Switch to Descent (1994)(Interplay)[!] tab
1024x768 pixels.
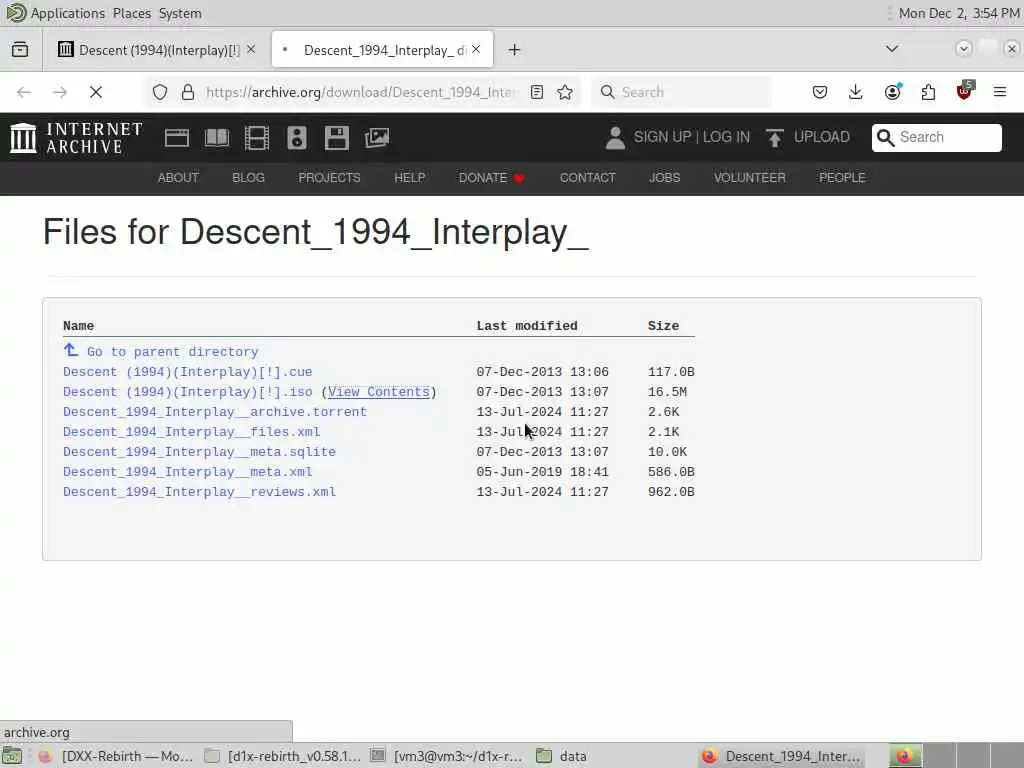[x=157, y=50]
